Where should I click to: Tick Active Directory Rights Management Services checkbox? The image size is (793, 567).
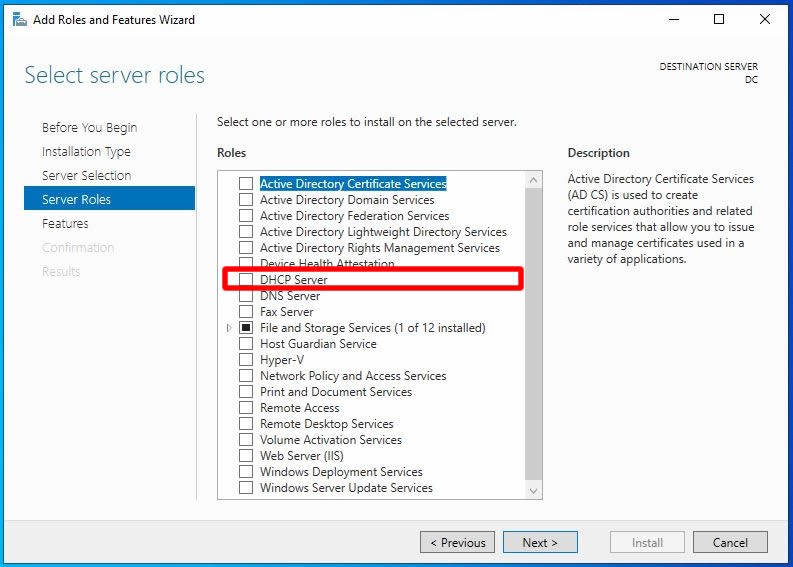246,248
